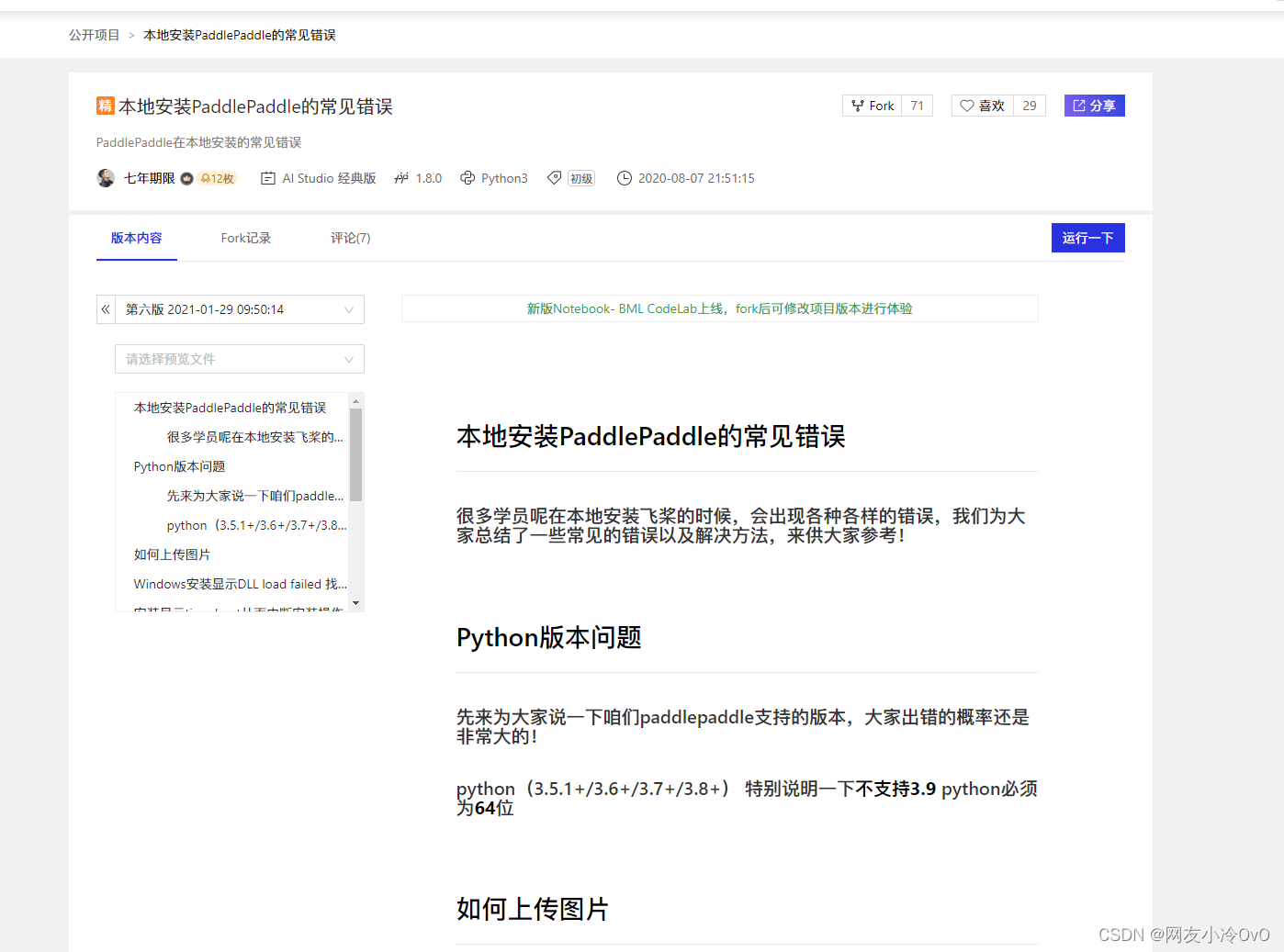
Task: Click the 分享 share button
Action: (x=1095, y=106)
